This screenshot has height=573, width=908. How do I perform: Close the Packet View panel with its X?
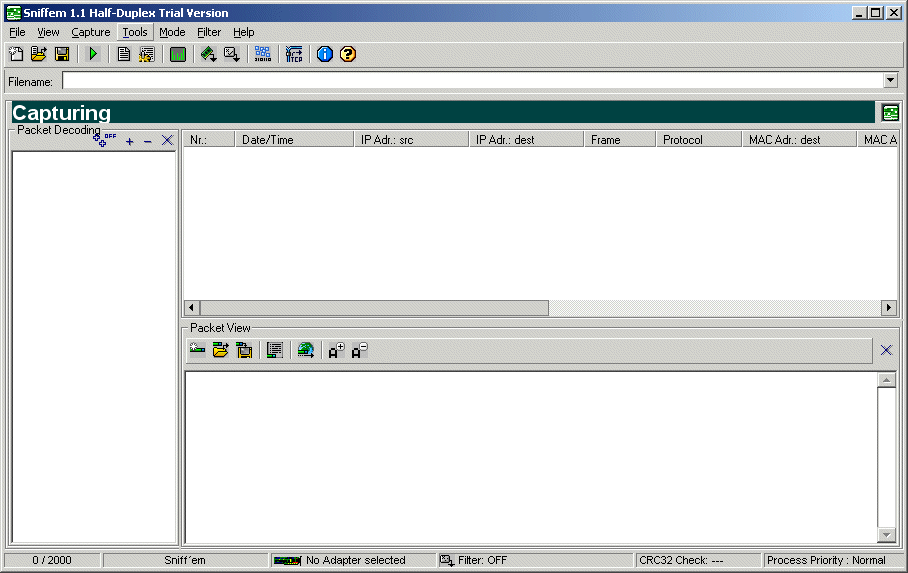(x=886, y=350)
